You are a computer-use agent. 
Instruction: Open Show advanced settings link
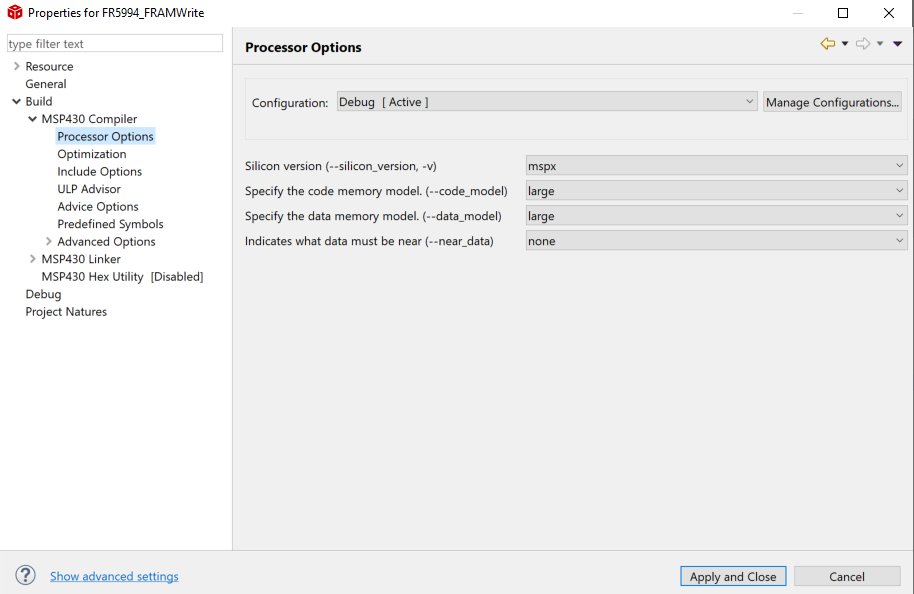113,576
